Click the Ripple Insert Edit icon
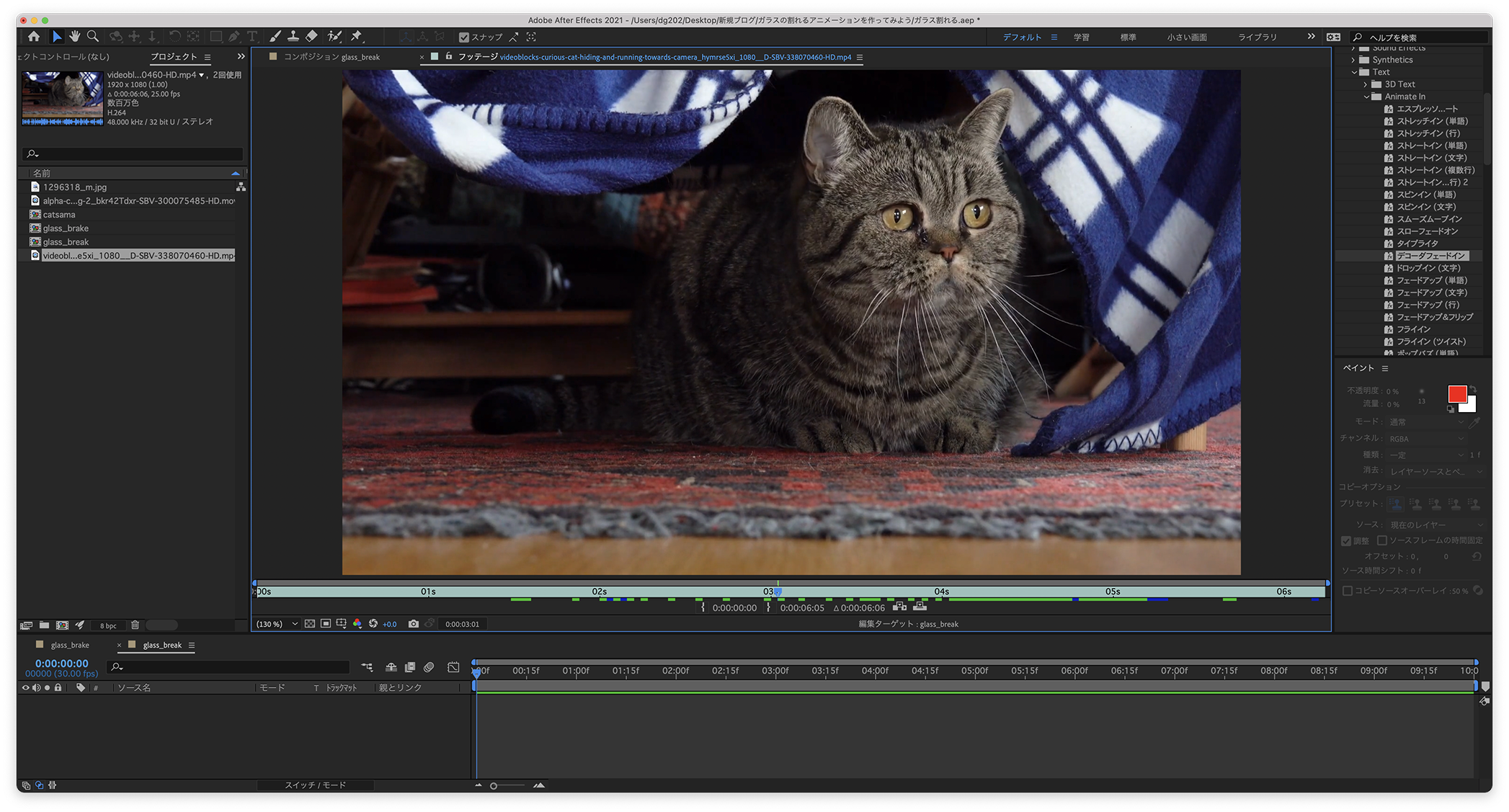The height and width of the screenshot is (812, 1509). [x=900, y=607]
